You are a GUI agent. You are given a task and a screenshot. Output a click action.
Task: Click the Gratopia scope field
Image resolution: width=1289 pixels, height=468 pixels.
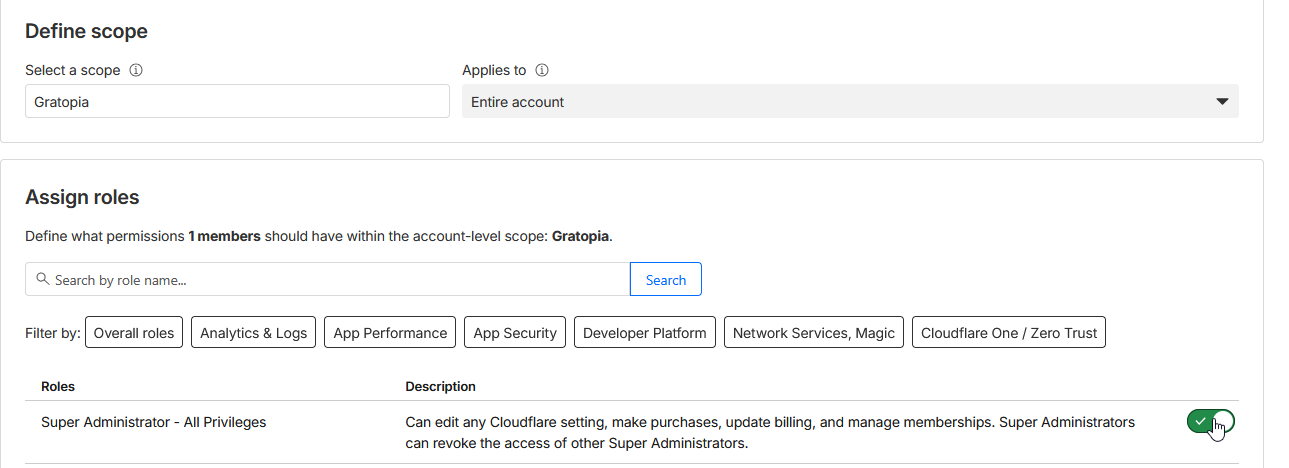(237, 102)
